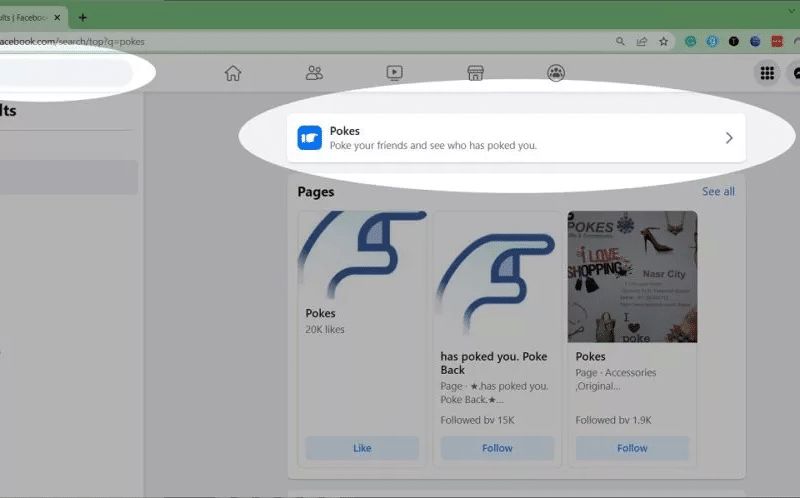Bookmark this page with the star icon
The width and height of the screenshot is (800, 498).
(x=663, y=42)
